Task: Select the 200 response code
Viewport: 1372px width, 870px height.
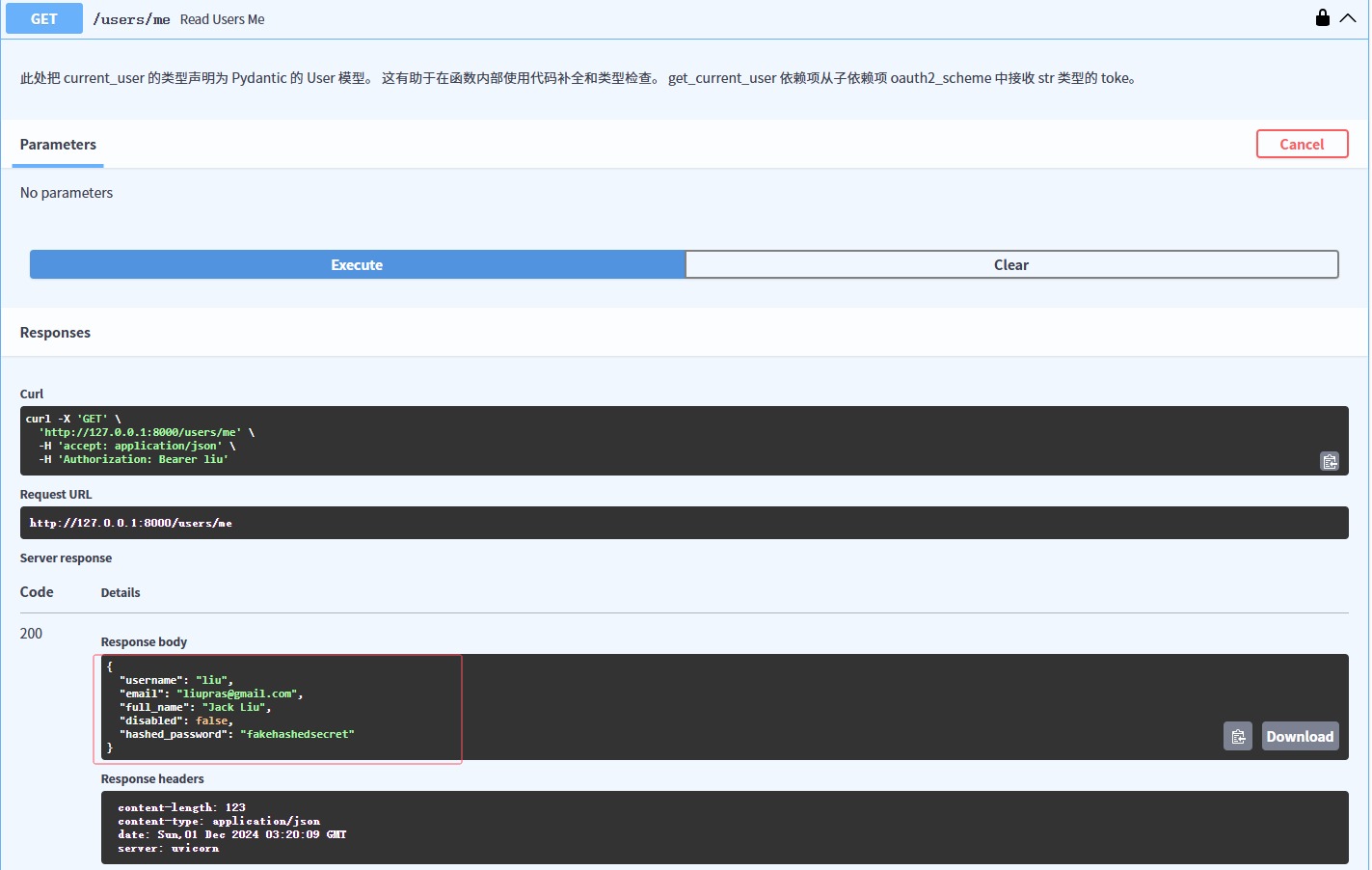Action: 31,633
